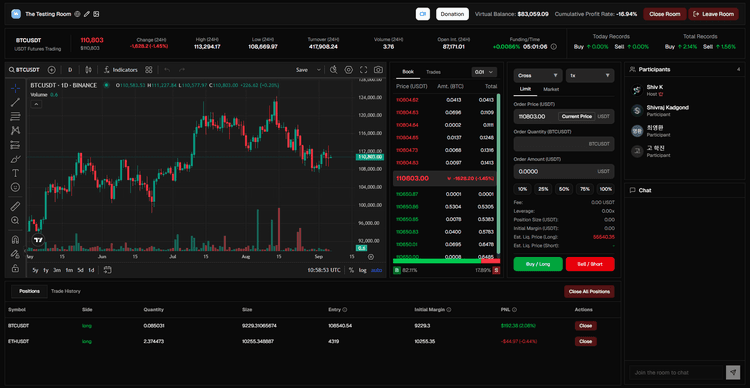
Task: Open the Trade History tab
Action: coord(66,291)
